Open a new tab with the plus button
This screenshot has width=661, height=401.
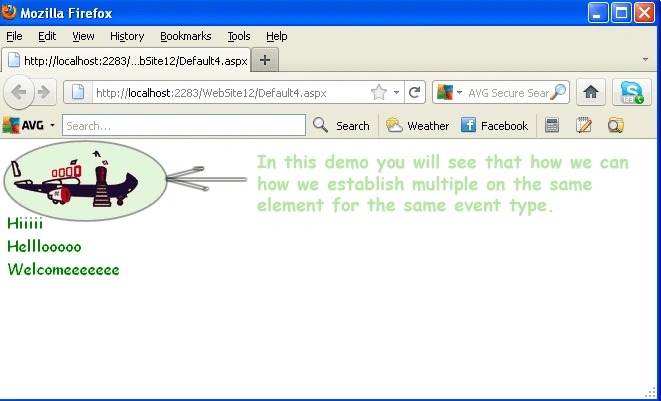[265, 60]
